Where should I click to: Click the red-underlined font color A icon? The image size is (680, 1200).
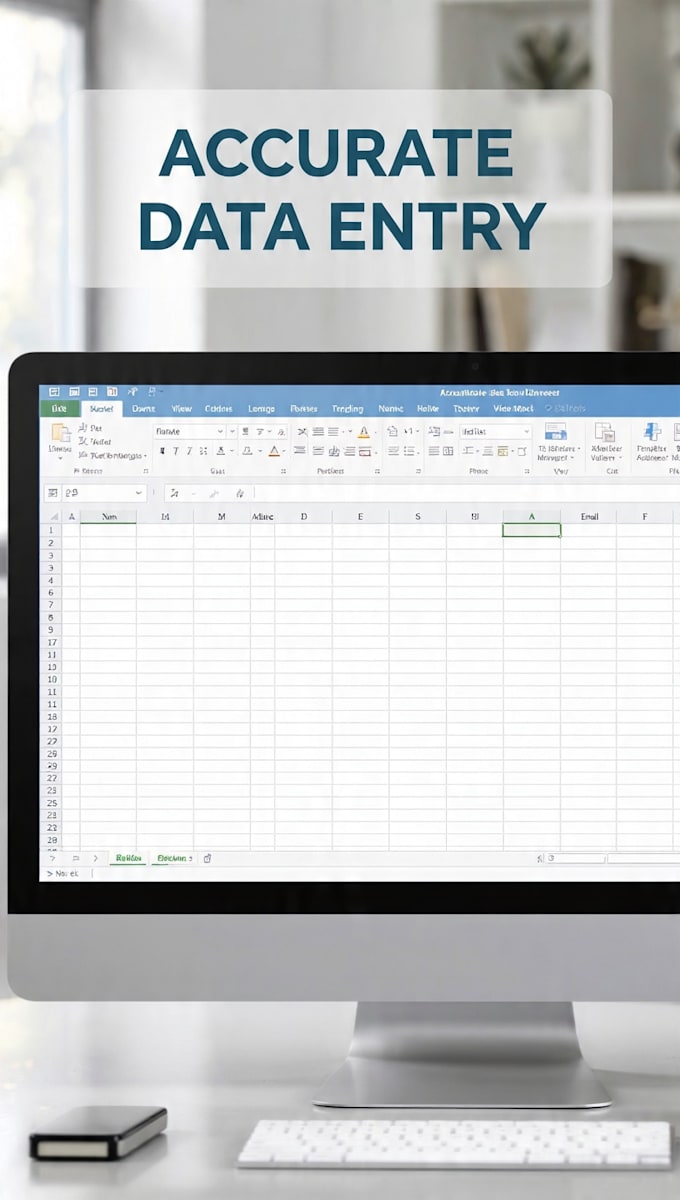274,451
